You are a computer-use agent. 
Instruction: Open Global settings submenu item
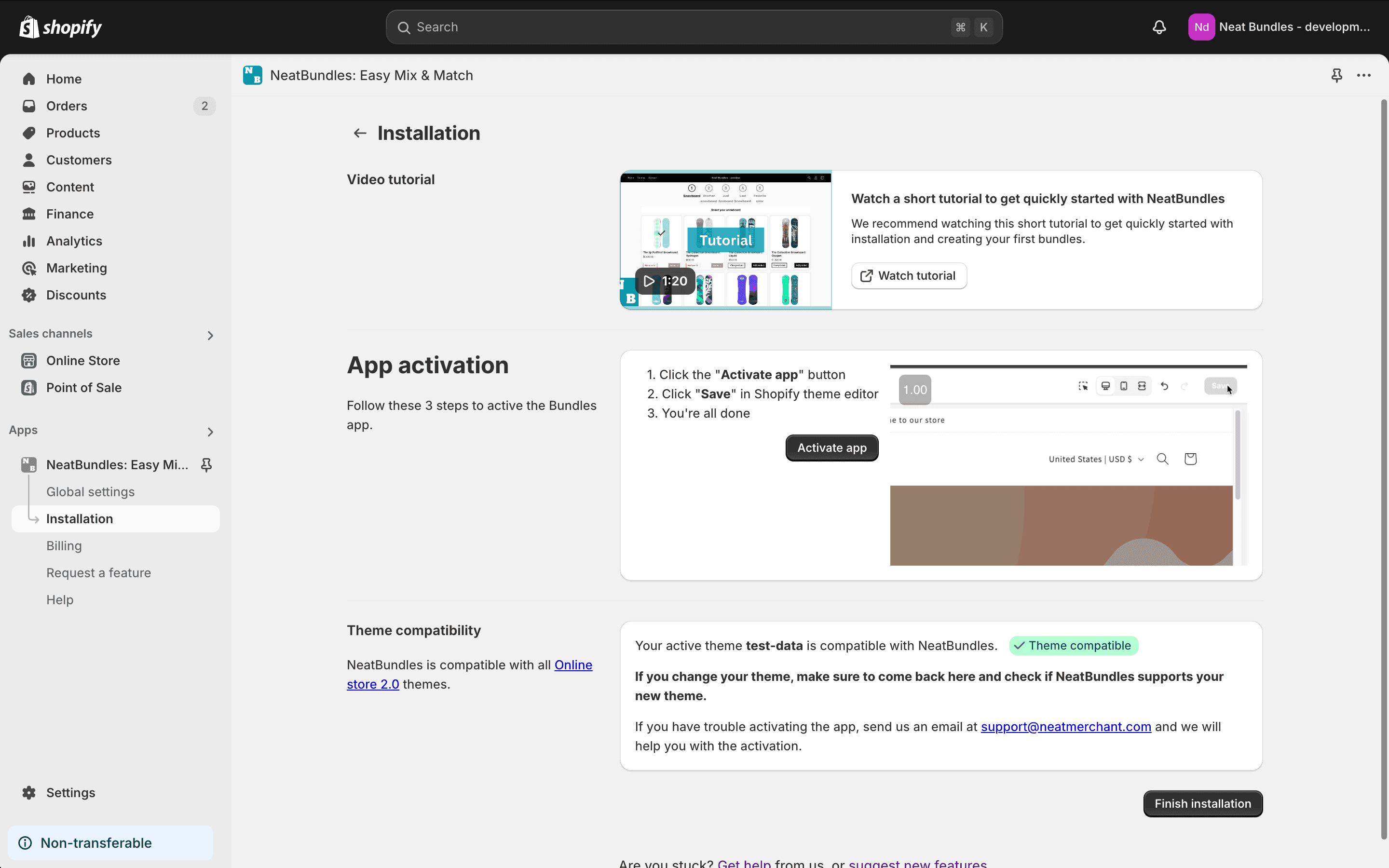[90, 492]
